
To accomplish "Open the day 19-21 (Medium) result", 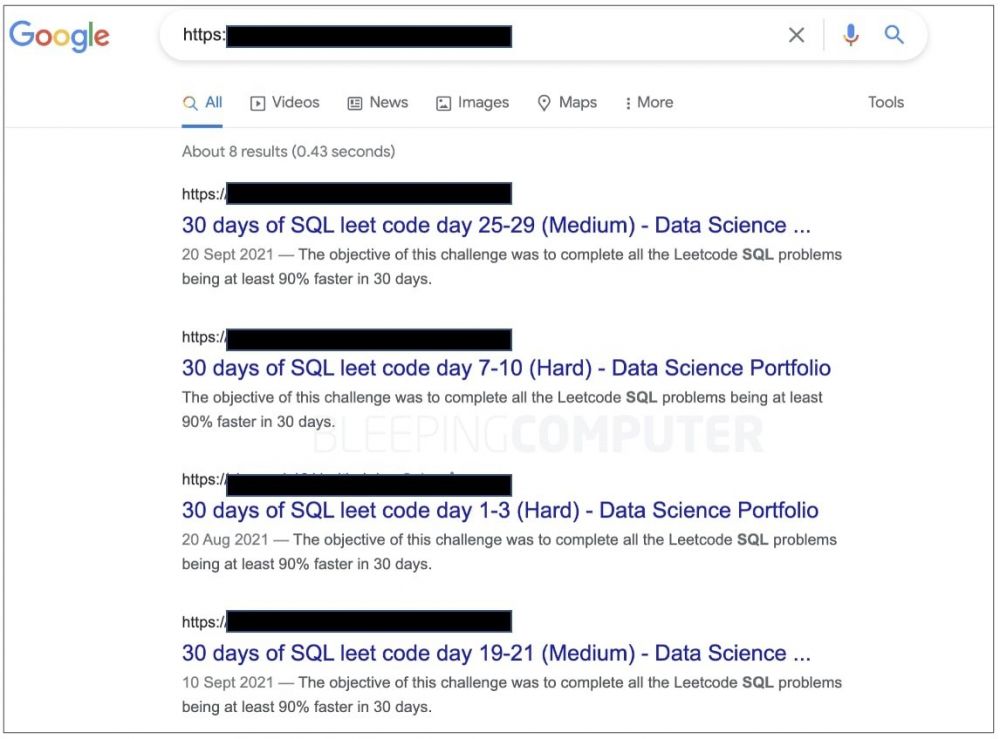I will tap(496, 653).
